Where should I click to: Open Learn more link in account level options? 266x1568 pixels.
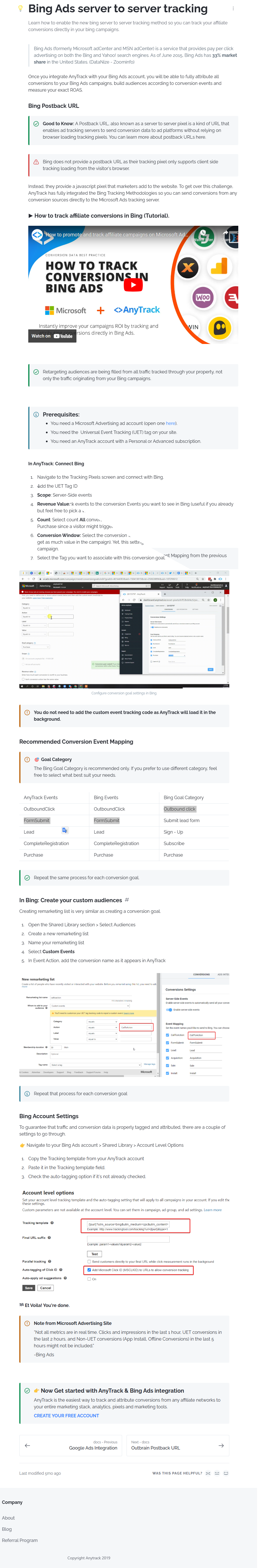pos(213,1210)
